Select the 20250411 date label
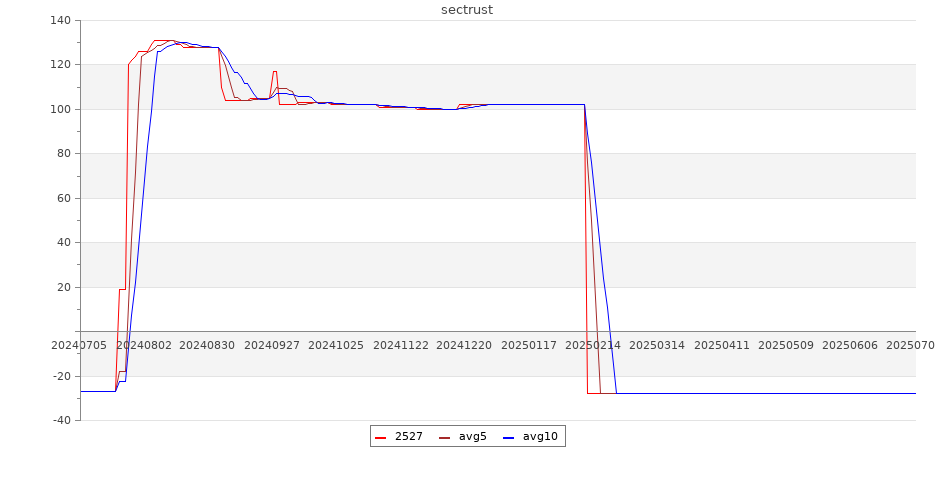Viewport: 935px width, 500px height. 722,345
